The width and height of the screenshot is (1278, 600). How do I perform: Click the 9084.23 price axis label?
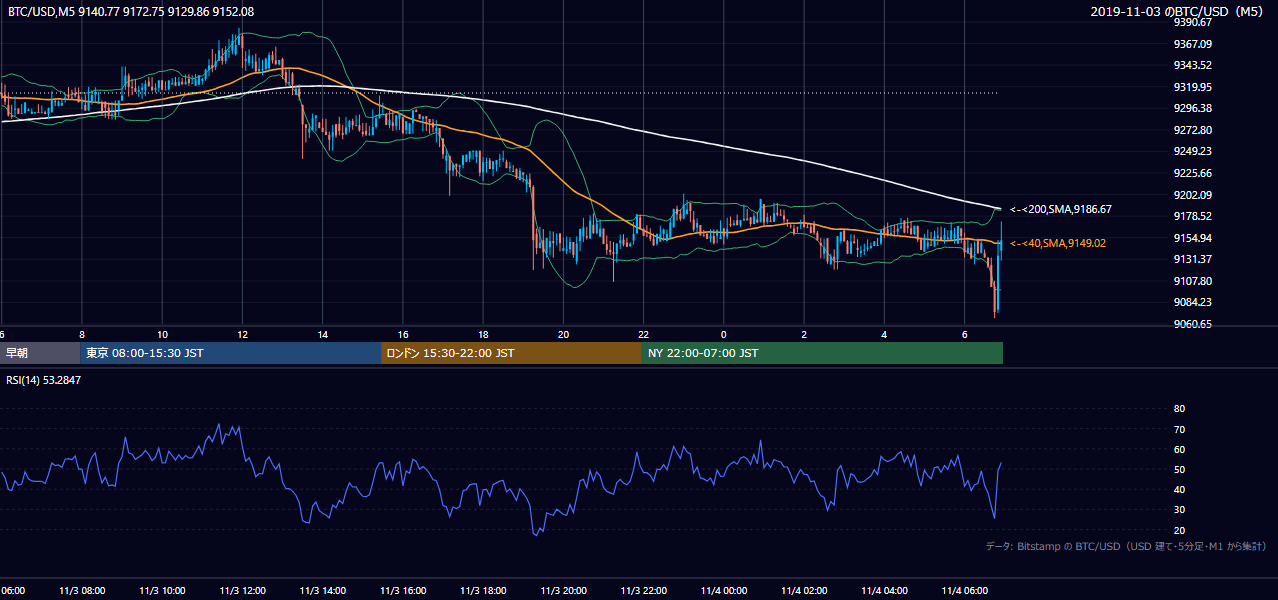point(1194,302)
